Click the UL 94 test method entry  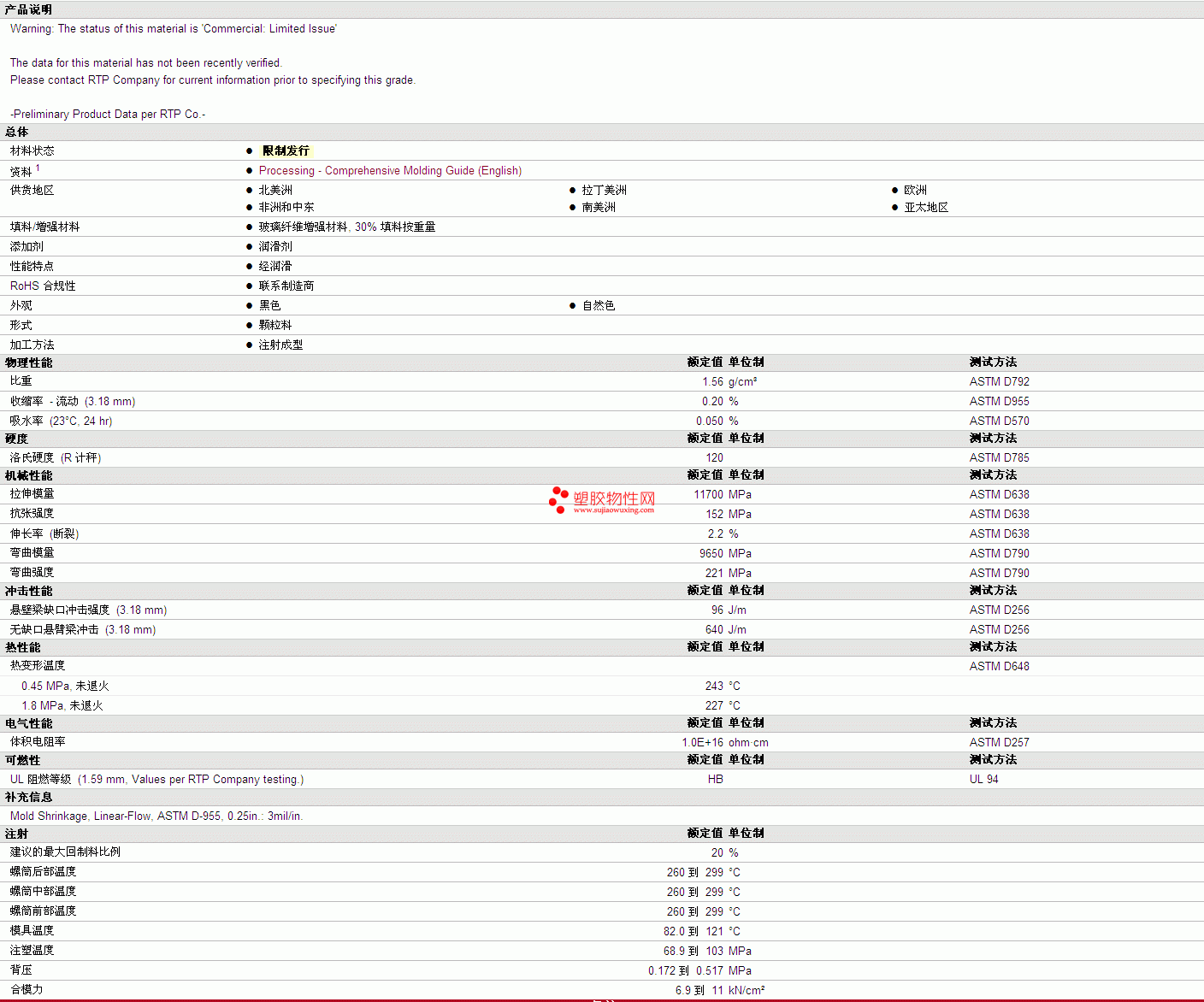[x=983, y=780]
